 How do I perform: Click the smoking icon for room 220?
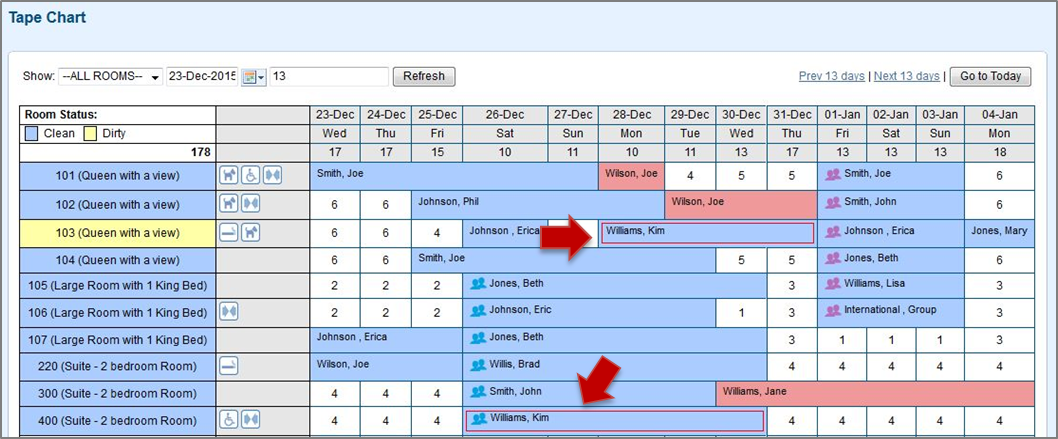229,366
